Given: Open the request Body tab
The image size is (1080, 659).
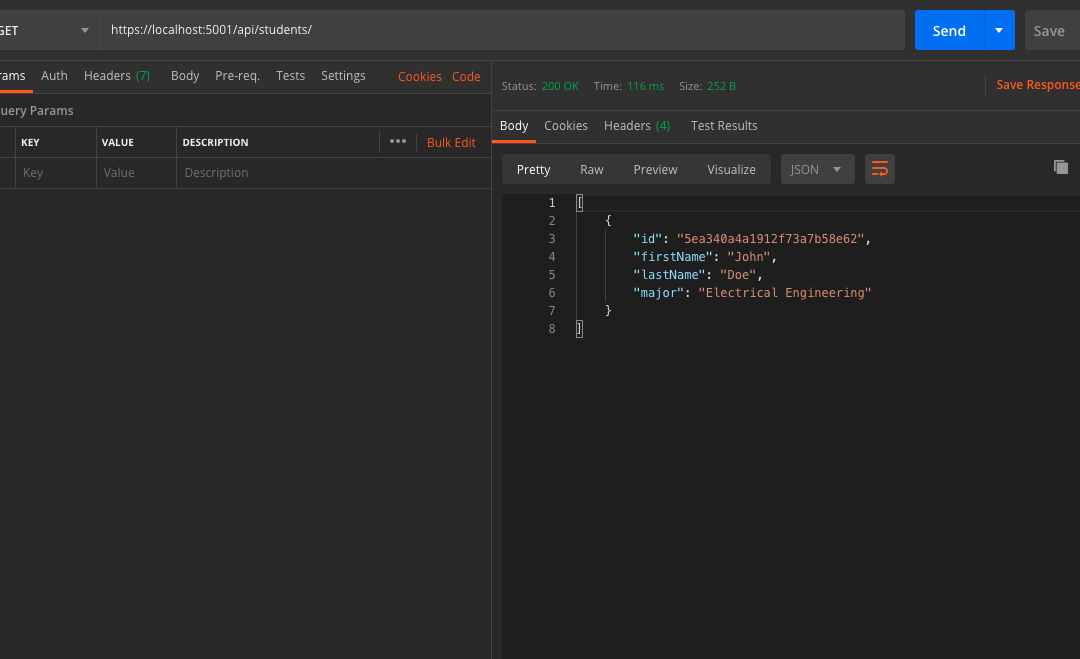Looking at the screenshot, I should pos(185,76).
